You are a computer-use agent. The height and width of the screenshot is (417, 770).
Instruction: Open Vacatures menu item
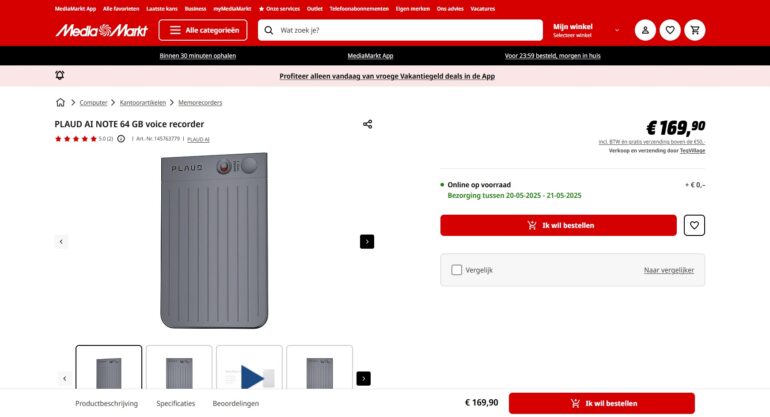(483, 9)
